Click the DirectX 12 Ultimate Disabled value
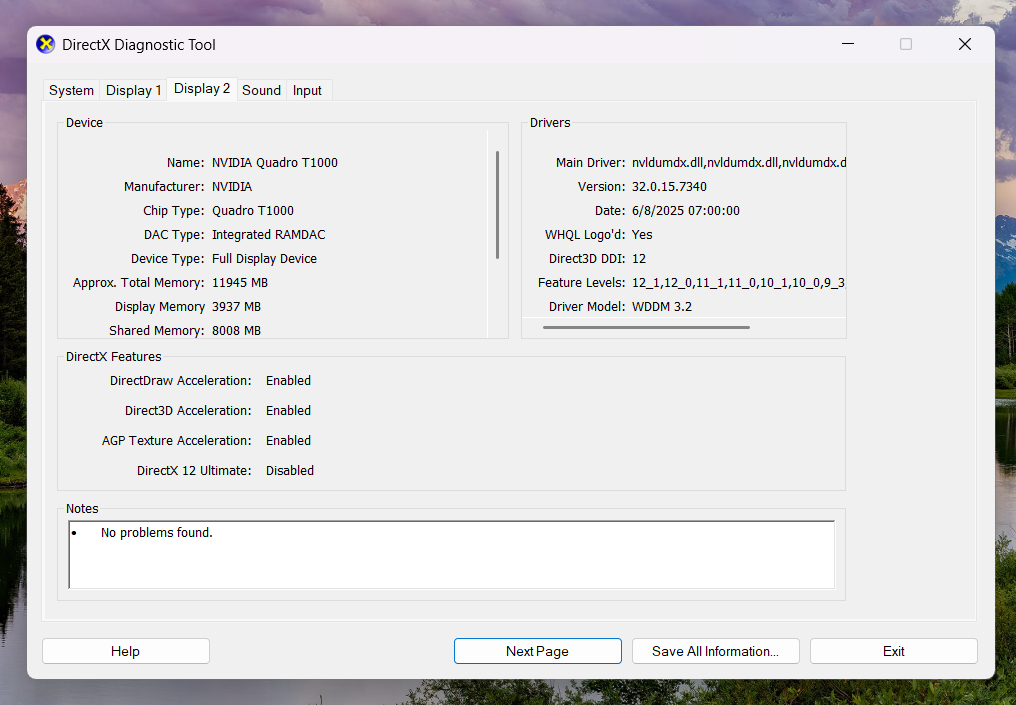This screenshot has width=1016, height=705. coord(290,470)
